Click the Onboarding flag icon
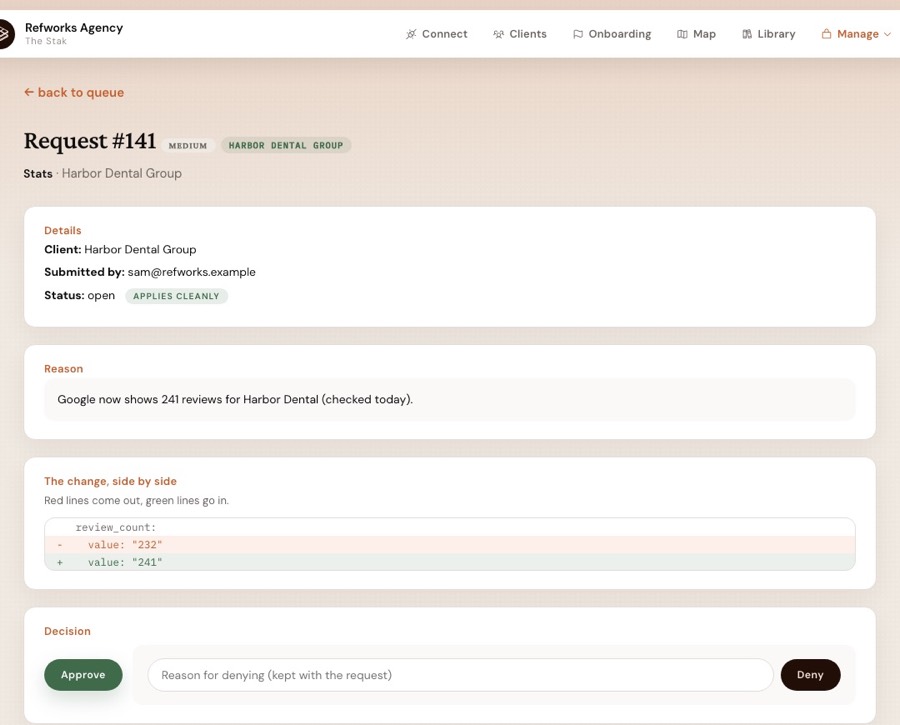 [x=578, y=34]
